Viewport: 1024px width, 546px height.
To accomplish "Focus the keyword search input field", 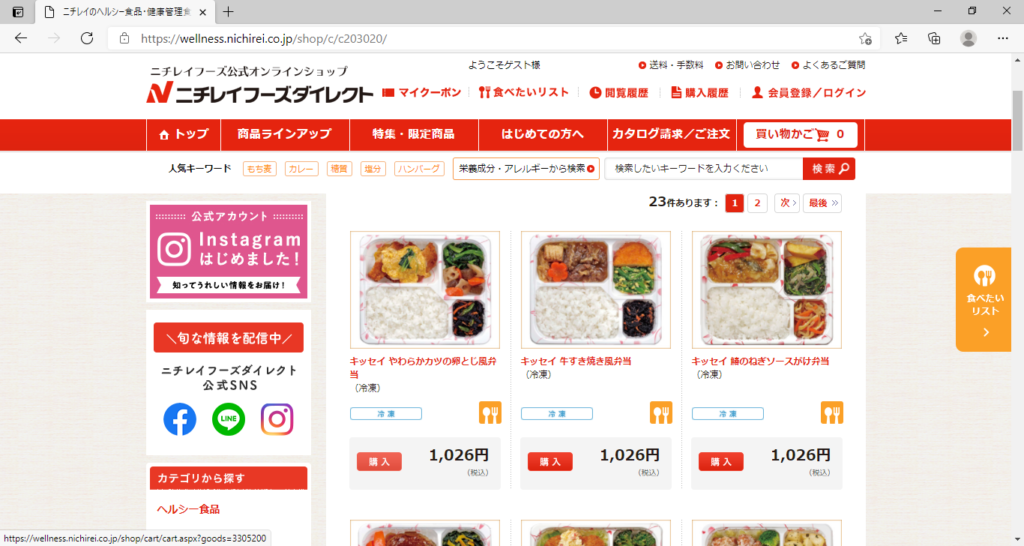I will 704,169.
